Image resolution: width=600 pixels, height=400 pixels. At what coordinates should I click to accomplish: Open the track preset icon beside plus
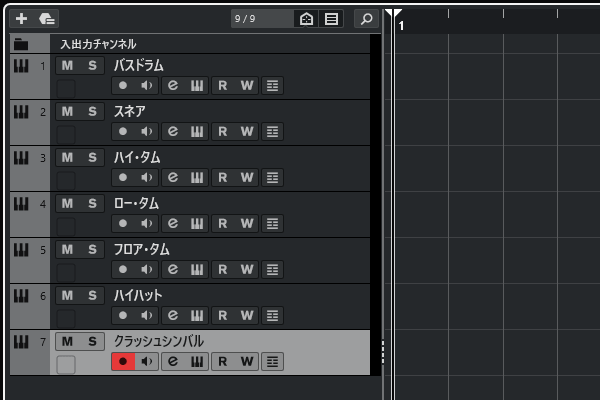tap(47, 18)
